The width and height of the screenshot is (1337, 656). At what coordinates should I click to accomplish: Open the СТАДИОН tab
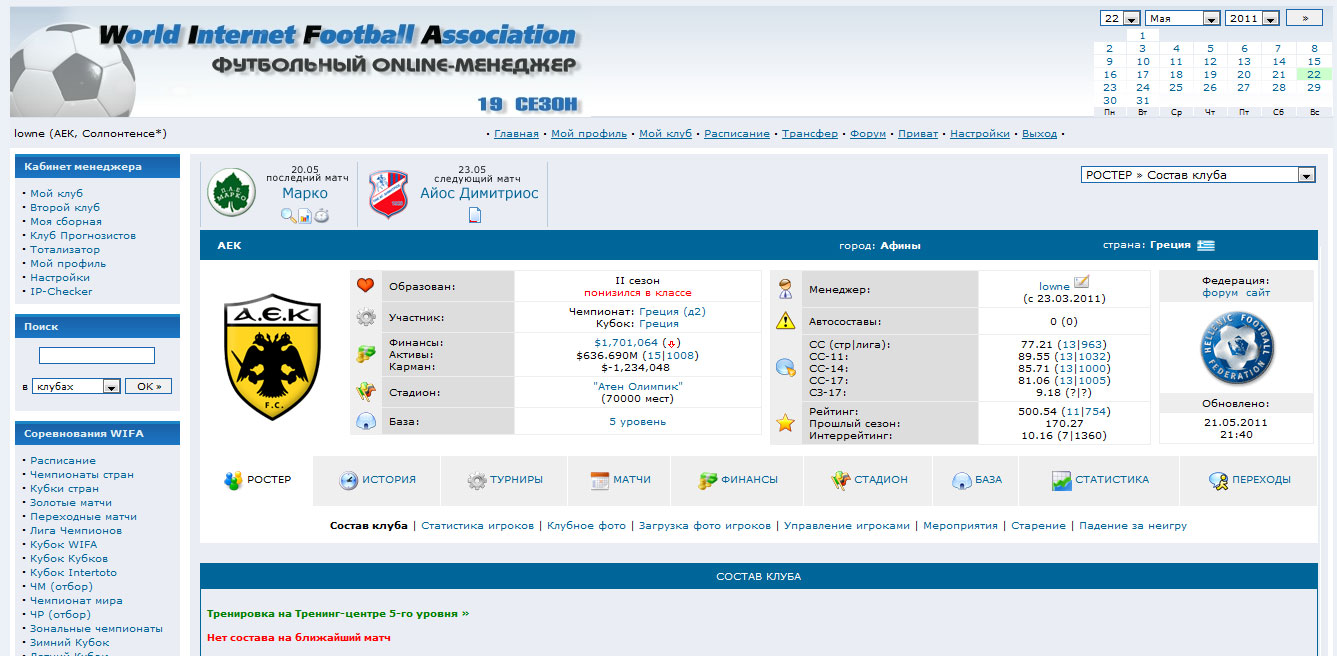pyautogui.click(x=868, y=480)
